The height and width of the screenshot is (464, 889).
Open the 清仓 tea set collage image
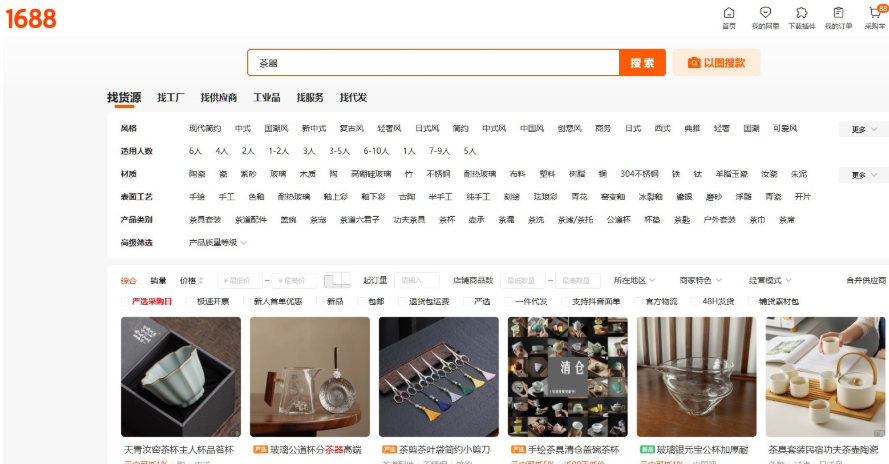[568, 377]
